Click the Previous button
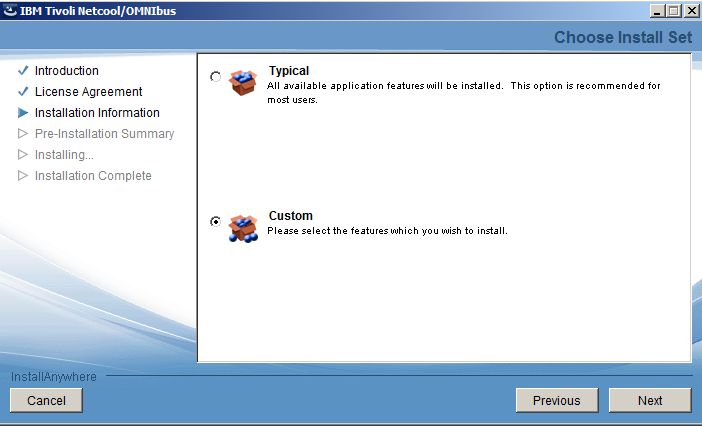This screenshot has height=426, width=702. tap(557, 400)
